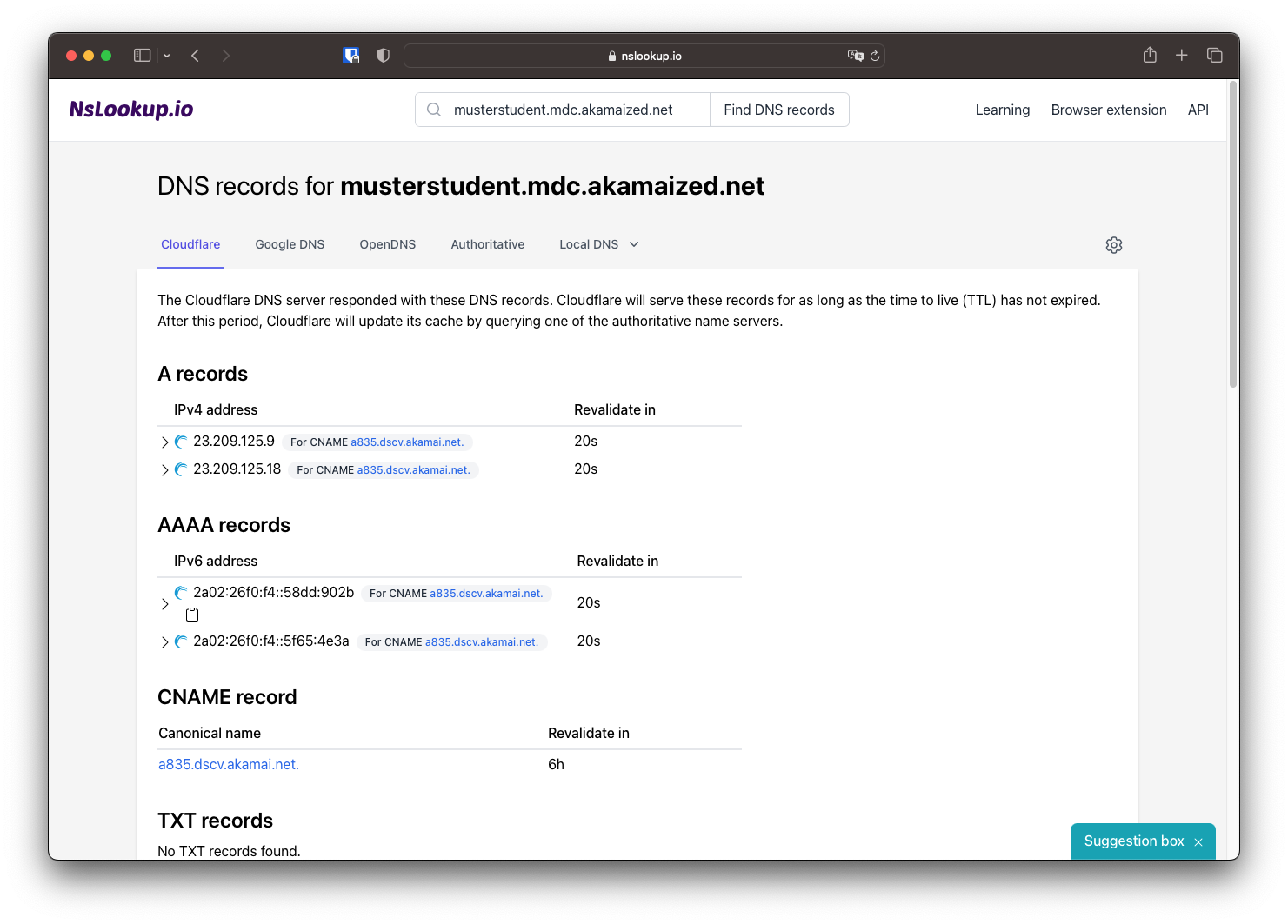This screenshot has width=1288, height=924.
Task: Open the Safari sidebar panel icon
Action: (x=142, y=56)
